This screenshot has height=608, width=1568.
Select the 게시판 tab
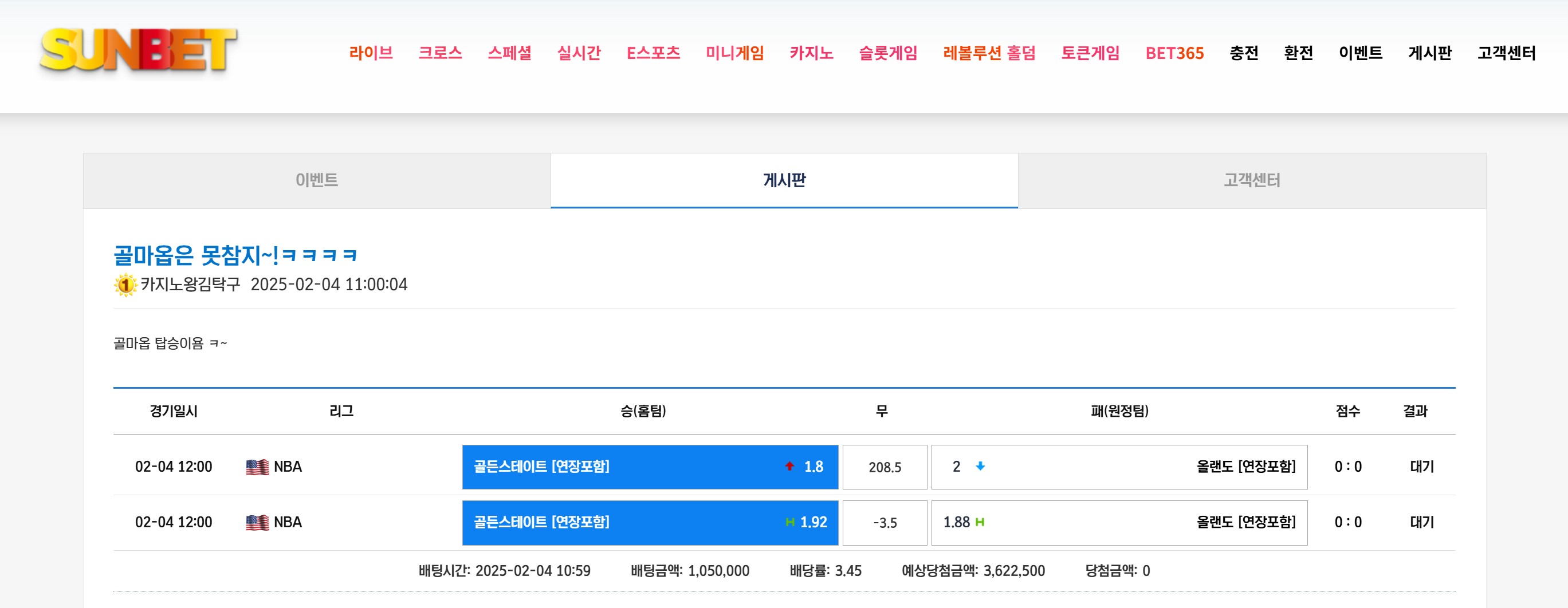point(784,180)
